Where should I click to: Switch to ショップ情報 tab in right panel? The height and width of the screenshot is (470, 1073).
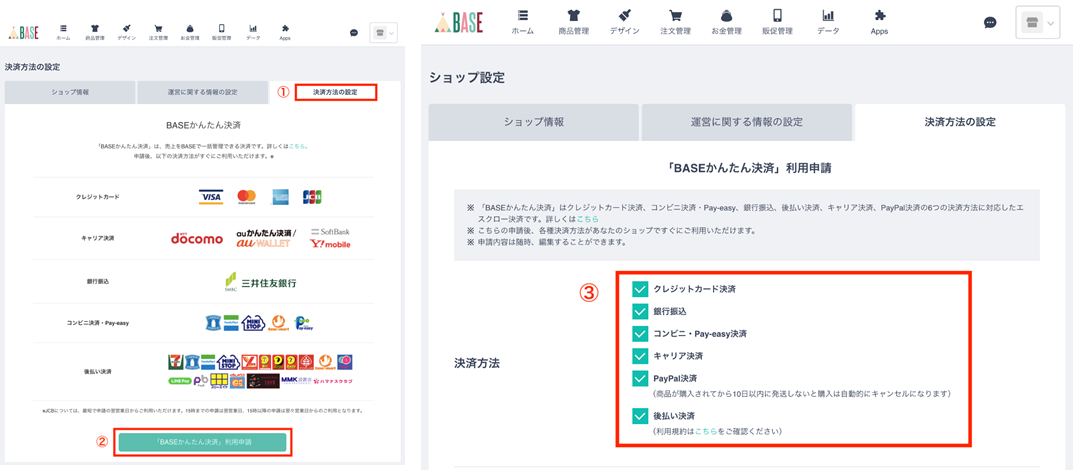pyautogui.click(x=533, y=122)
